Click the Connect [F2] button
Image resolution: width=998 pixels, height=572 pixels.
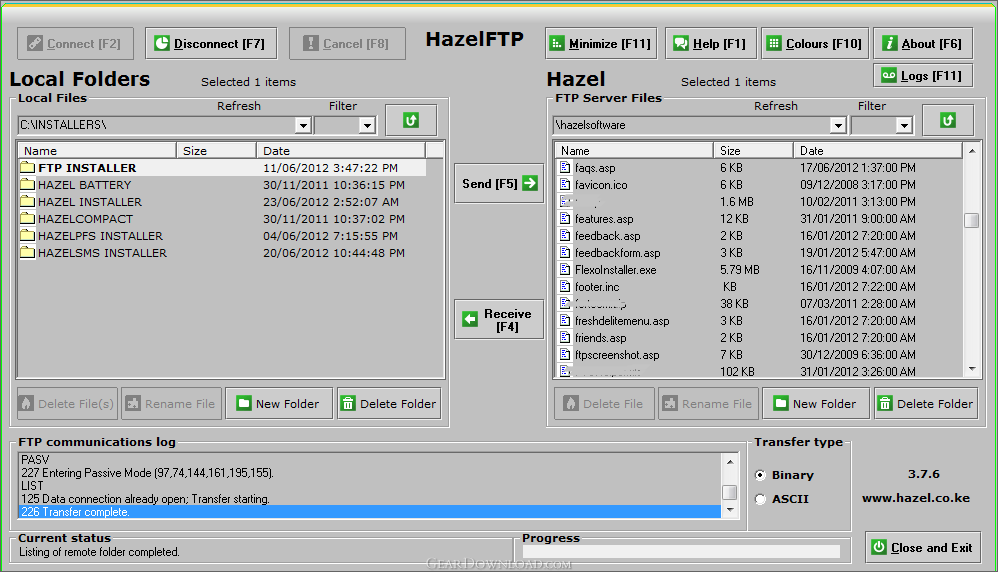(75, 43)
